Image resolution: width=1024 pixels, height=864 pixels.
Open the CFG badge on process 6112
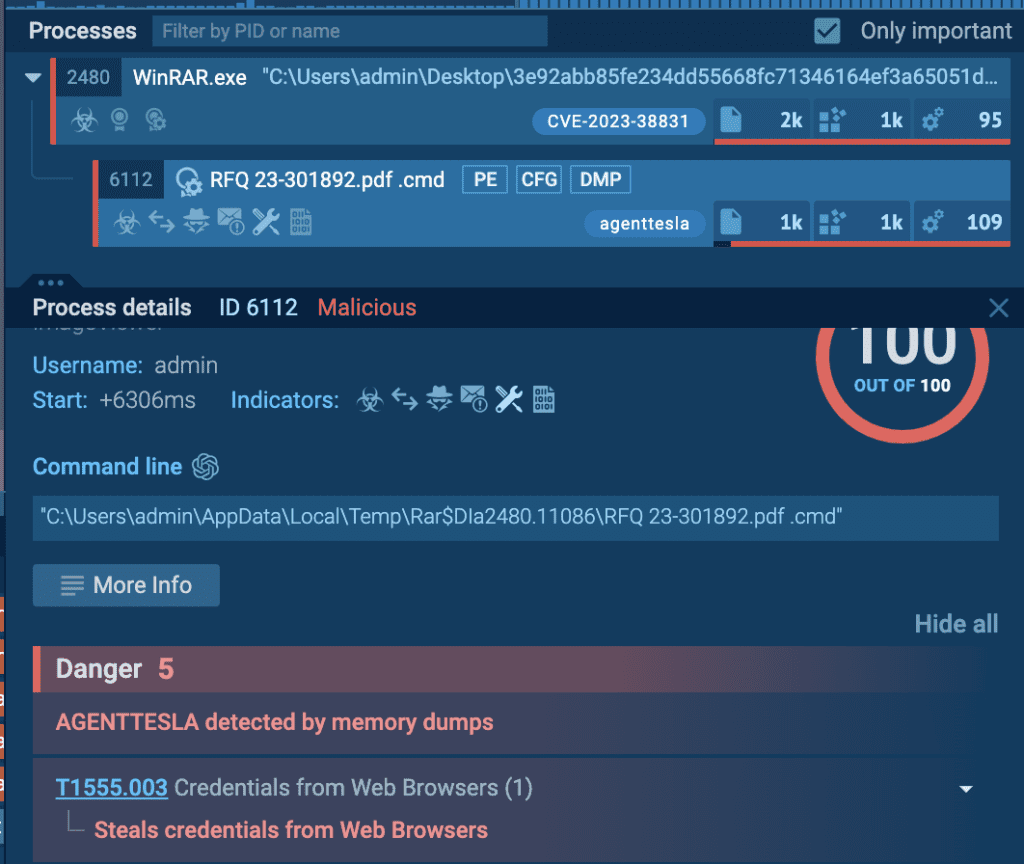[539, 180]
